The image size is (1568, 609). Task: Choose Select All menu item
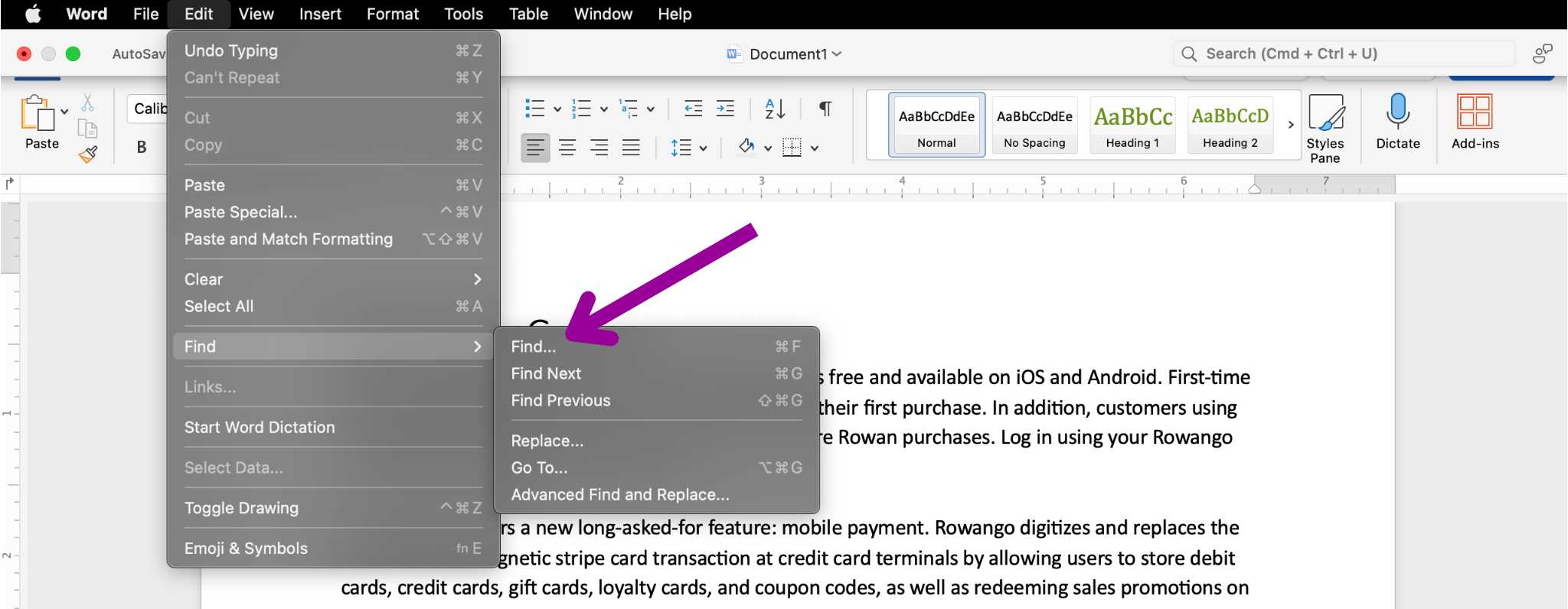[333, 306]
